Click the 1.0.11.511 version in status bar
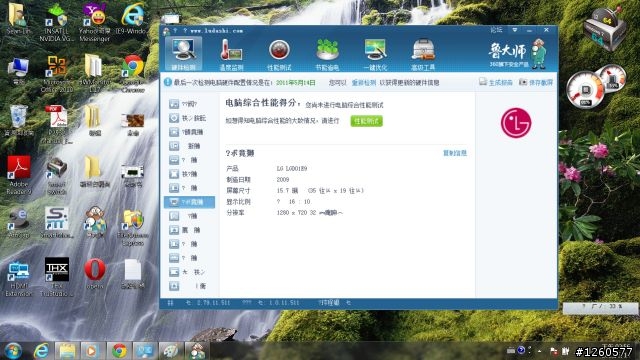This screenshot has width=640, height=360. coord(284,303)
